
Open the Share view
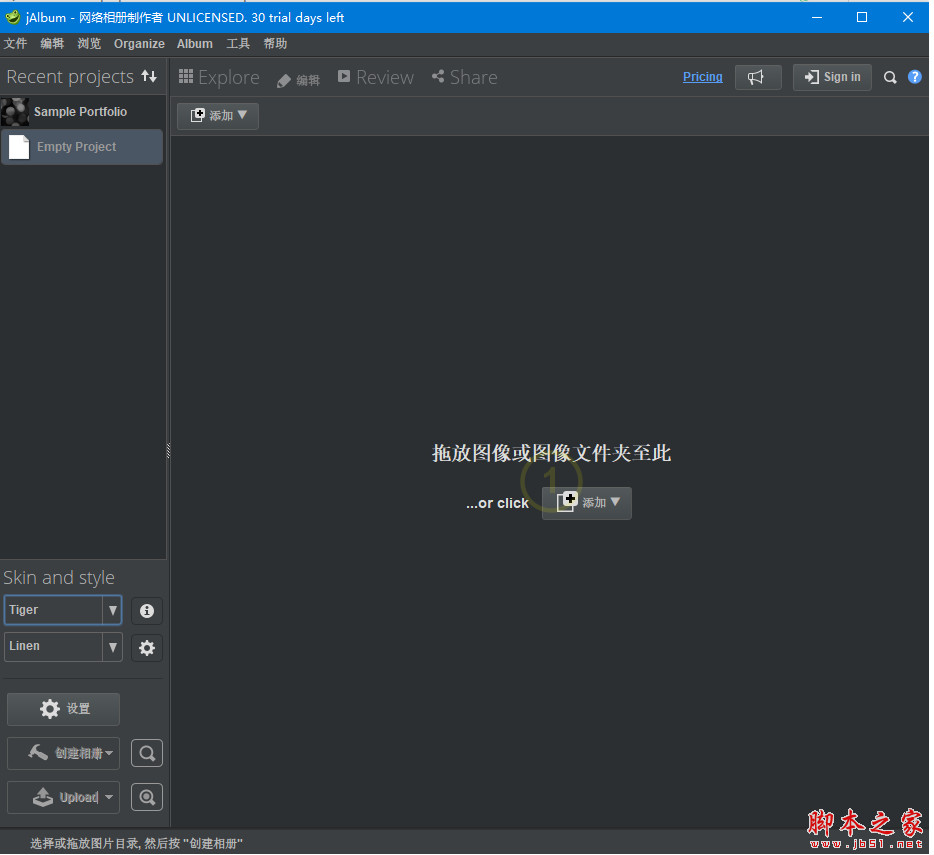click(464, 78)
